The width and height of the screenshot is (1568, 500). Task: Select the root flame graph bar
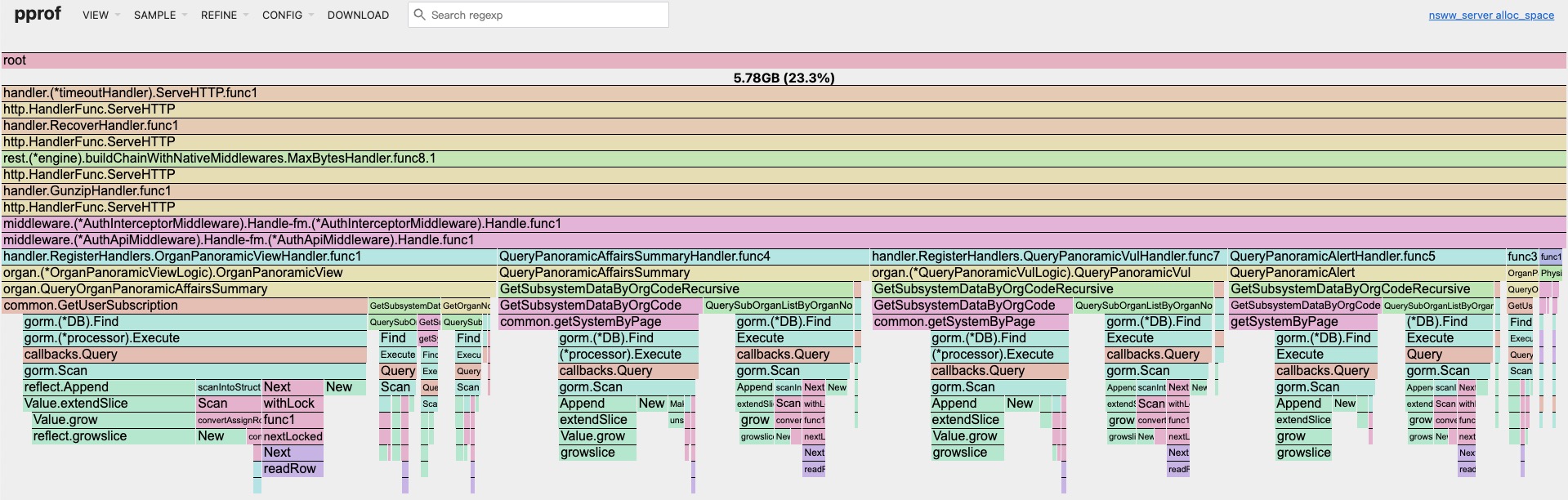click(783, 60)
